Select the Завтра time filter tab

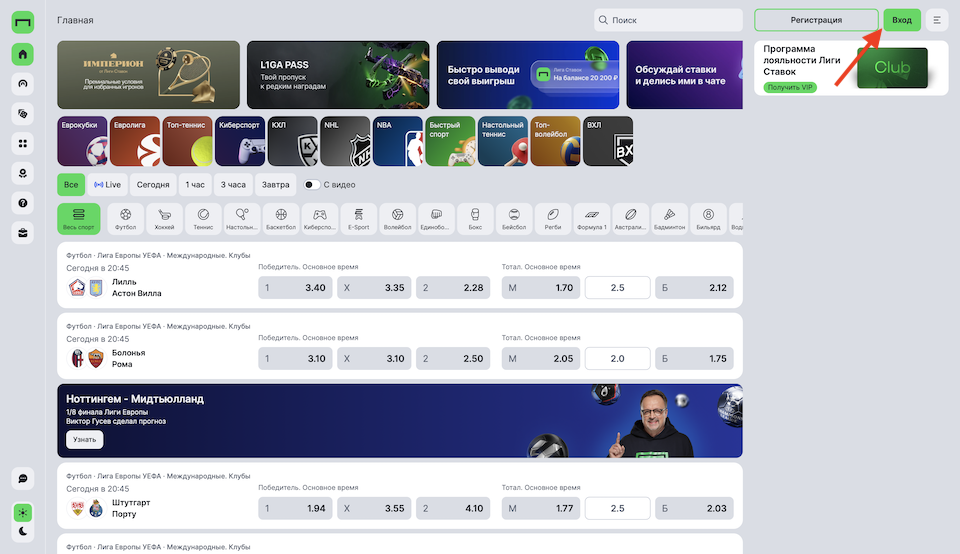click(x=276, y=185)
